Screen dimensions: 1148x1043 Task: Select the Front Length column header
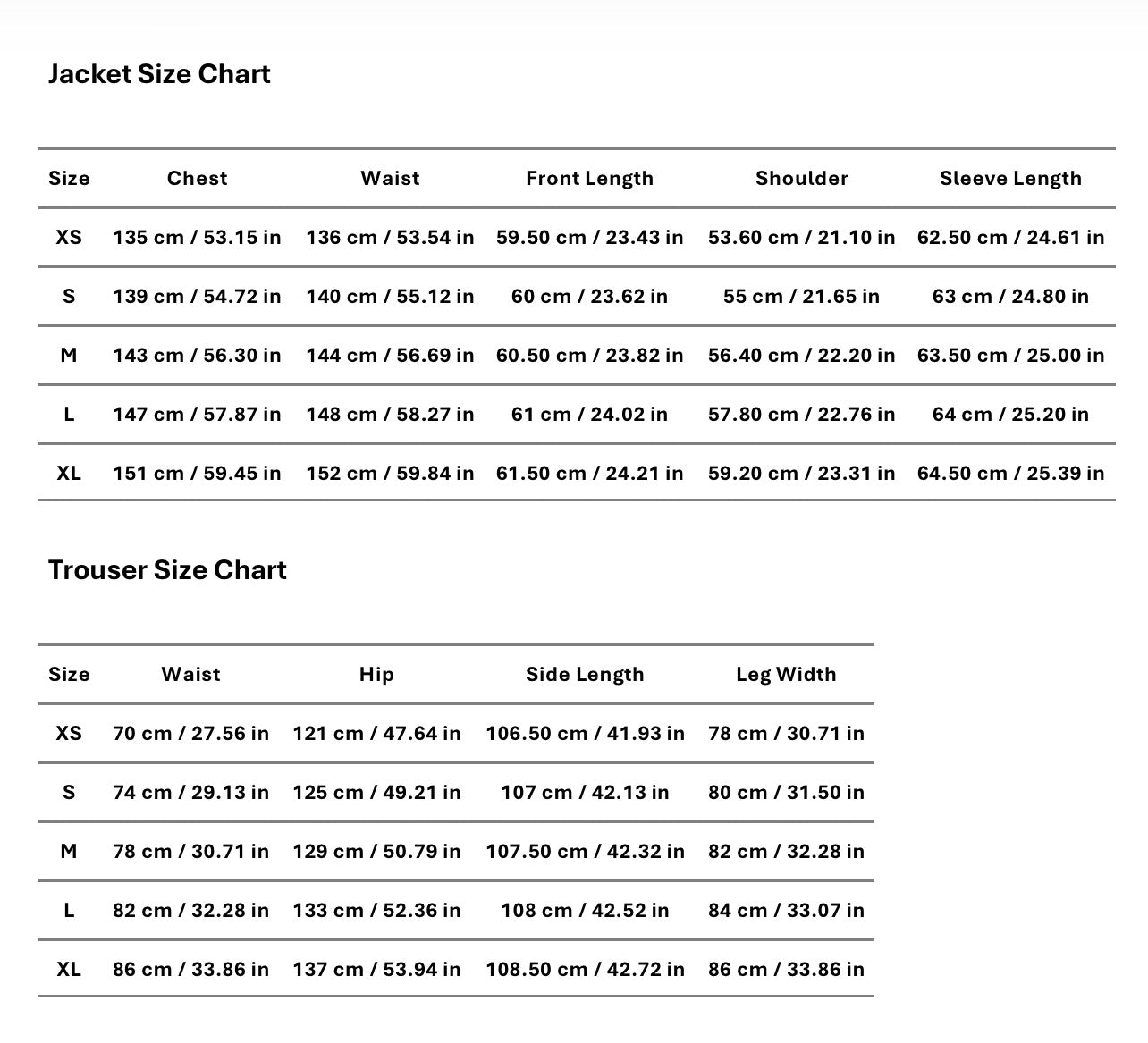click(x=589, y=179)
